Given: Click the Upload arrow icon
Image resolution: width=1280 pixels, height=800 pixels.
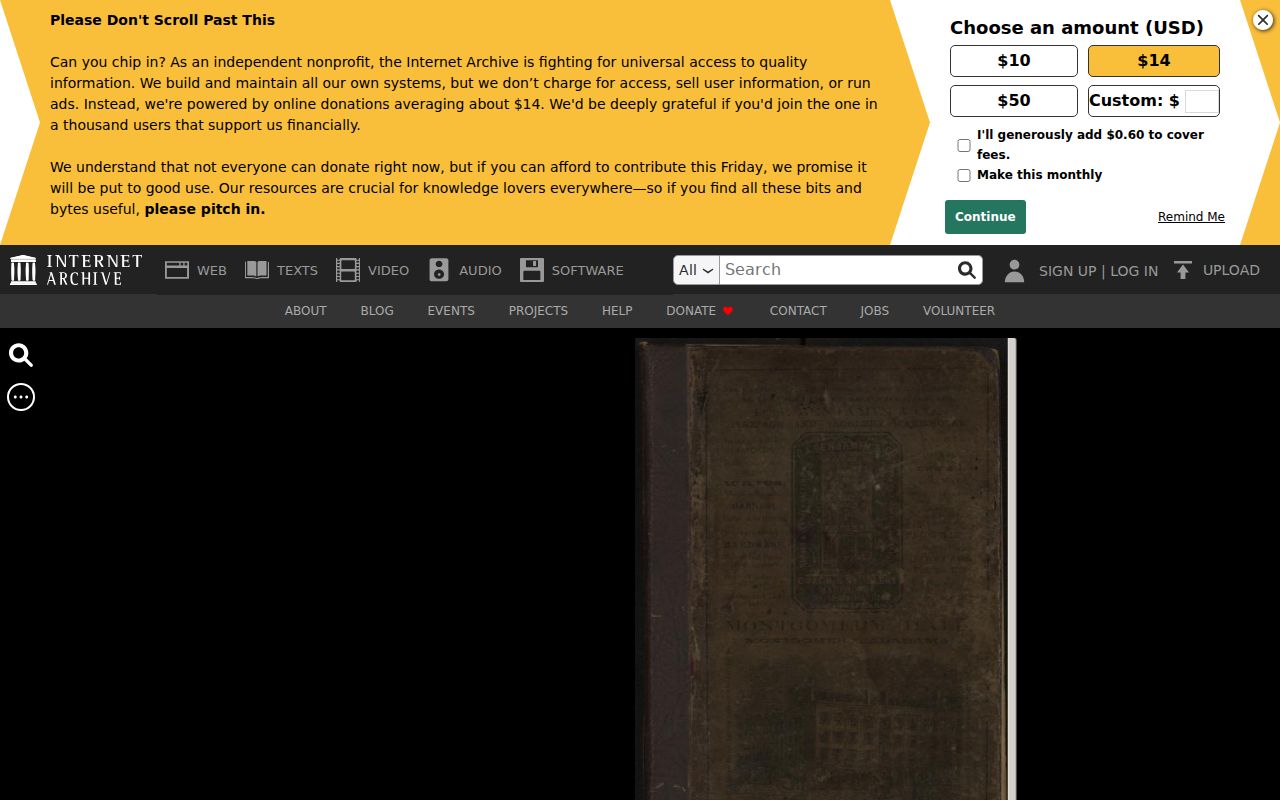Looking at the screenshot, I should coord(1183,270).
